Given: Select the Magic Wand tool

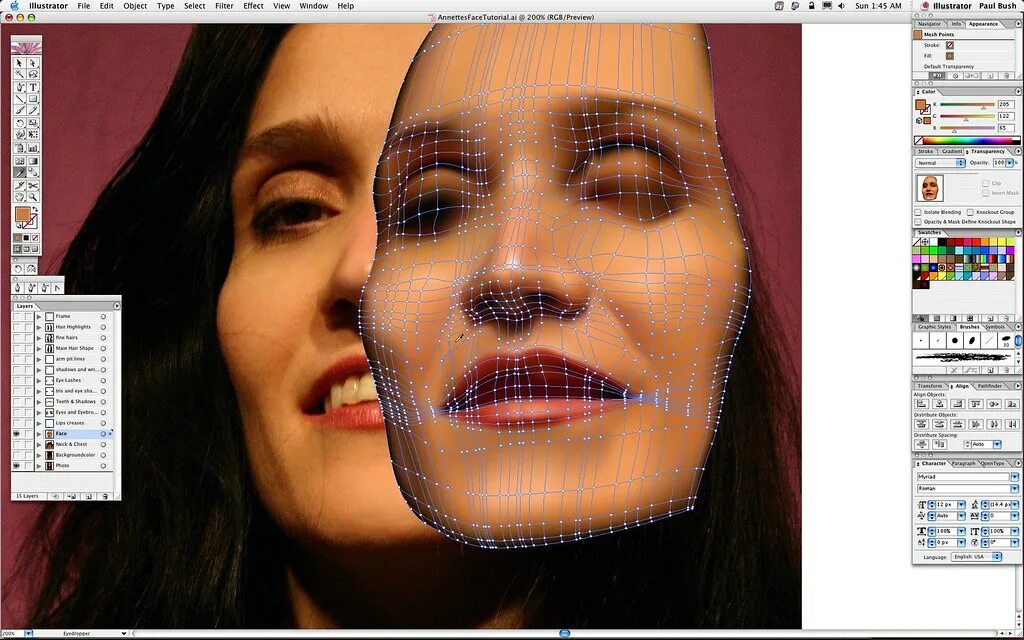Looking at the screenshot, I should coord(20,74).
